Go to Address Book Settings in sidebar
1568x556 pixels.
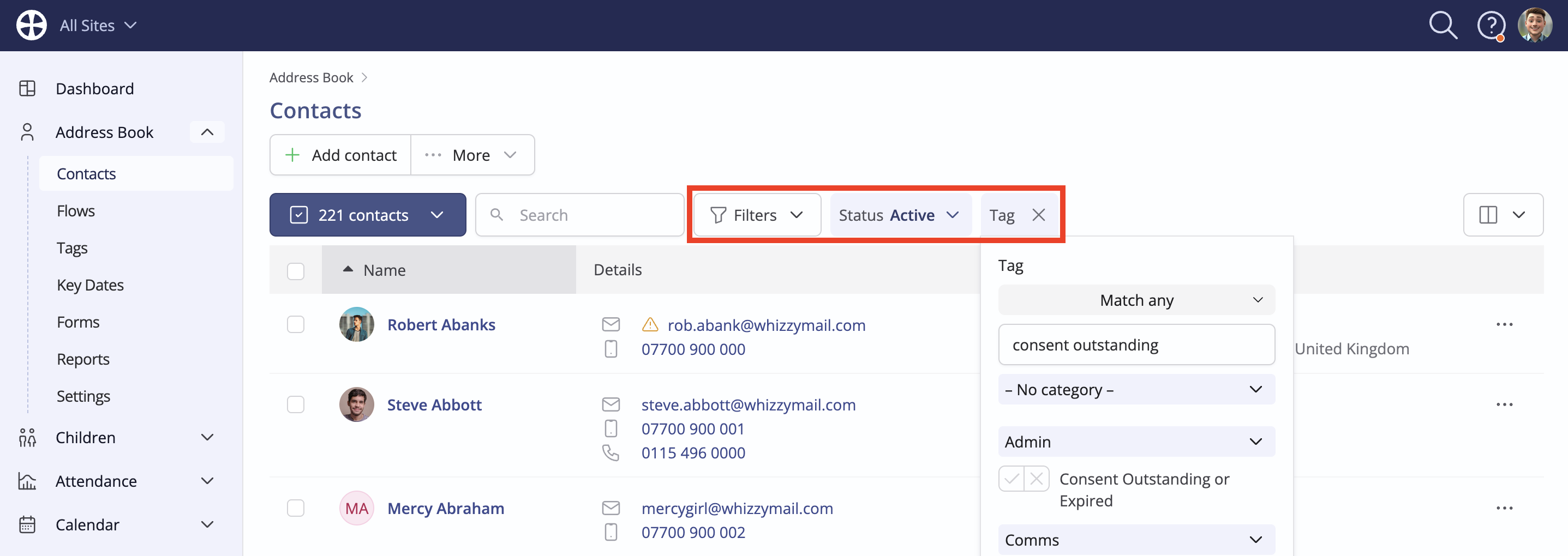pos(83,396)
